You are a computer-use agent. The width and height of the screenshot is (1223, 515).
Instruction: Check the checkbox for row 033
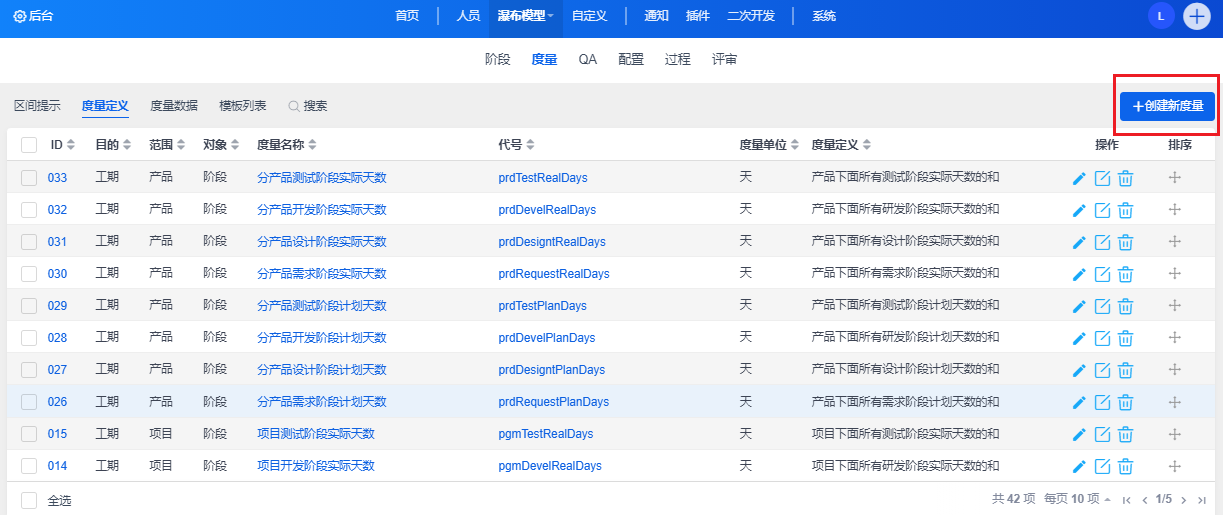[29, 178]
